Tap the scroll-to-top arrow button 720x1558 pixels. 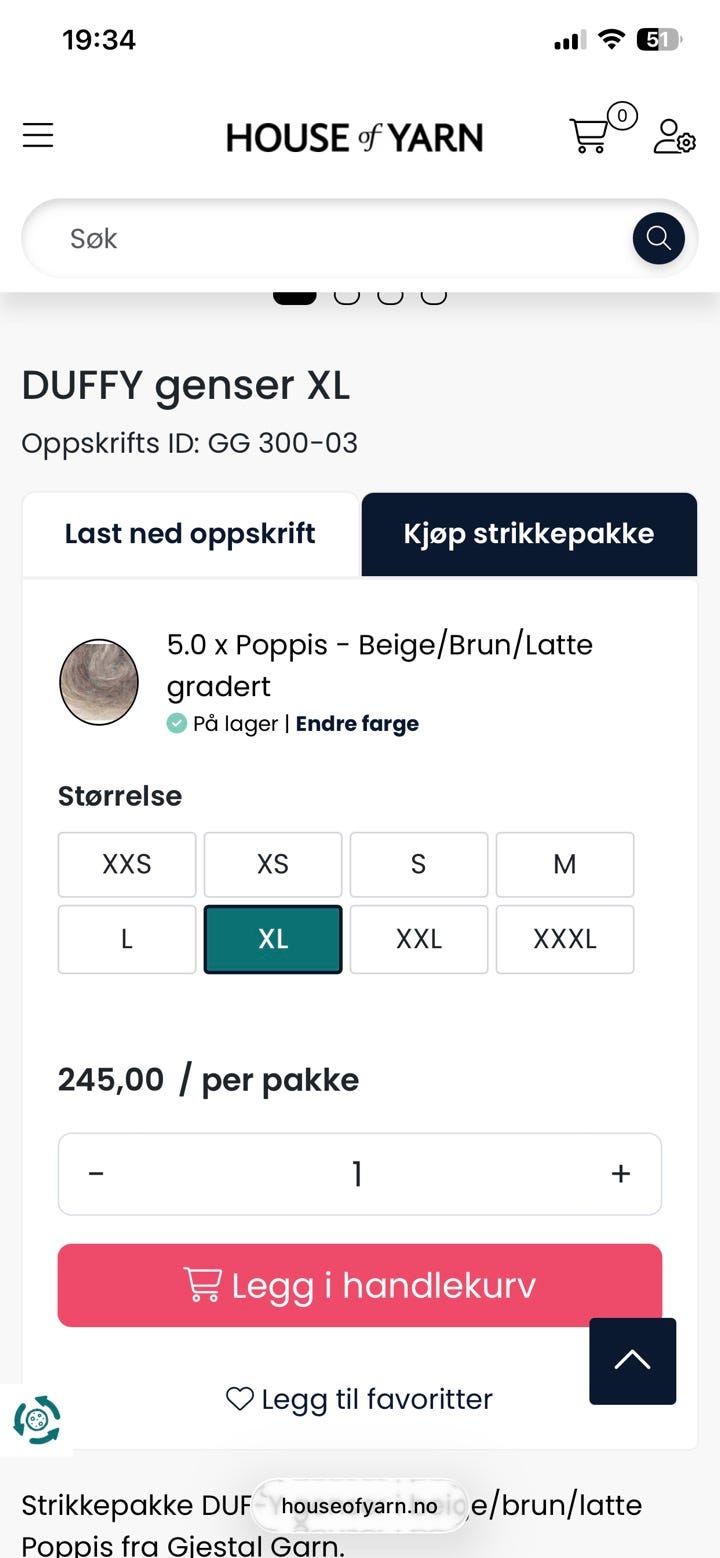[x=633, y=1361]
